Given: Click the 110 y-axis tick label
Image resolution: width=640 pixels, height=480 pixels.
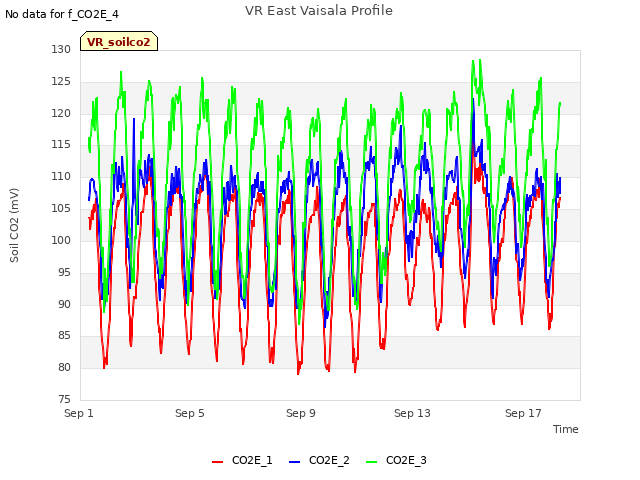Looking at the screenshot, I should pos(61,176).
